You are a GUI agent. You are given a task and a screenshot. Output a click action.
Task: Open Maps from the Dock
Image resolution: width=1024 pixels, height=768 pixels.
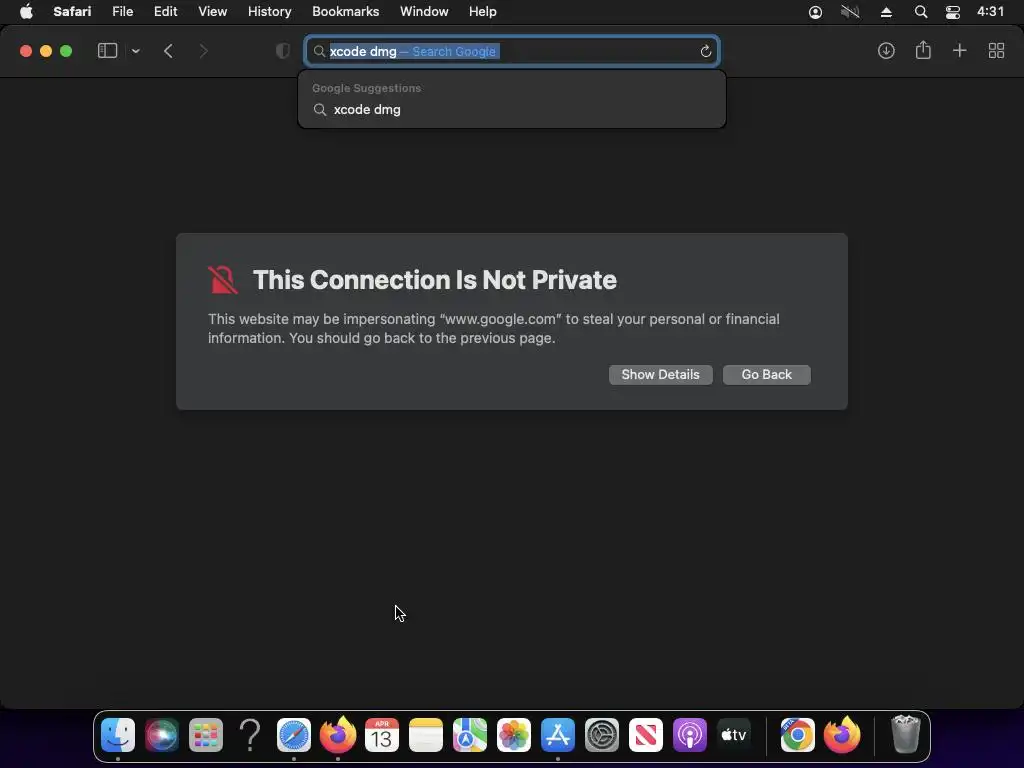[x=470, y=735]
